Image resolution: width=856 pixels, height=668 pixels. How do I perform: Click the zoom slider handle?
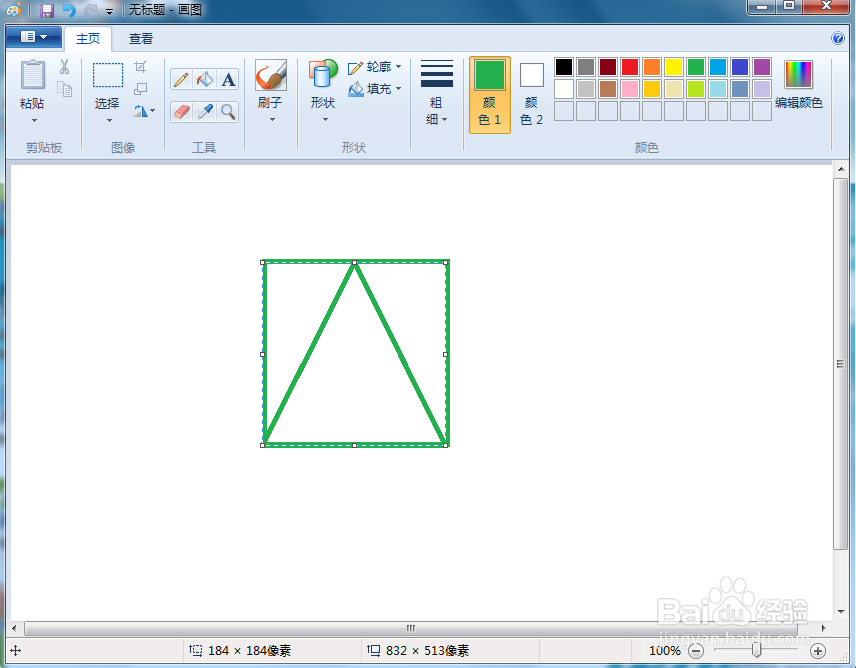pyautogui.click(x=757, y=650)
